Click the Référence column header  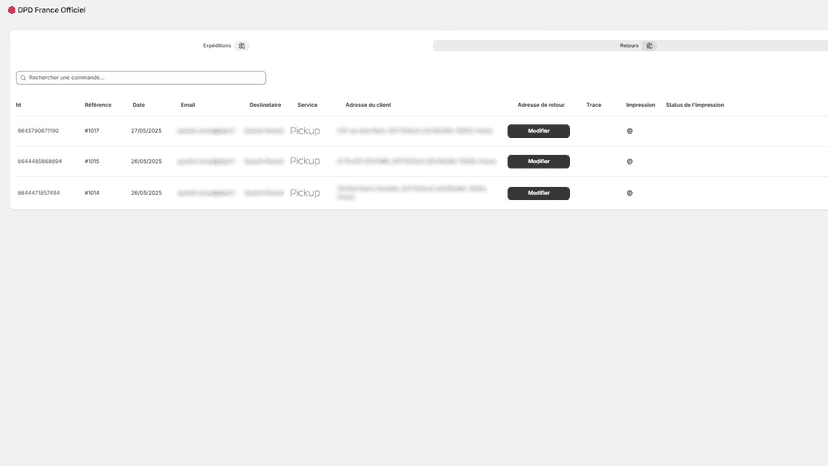tap(98, 105)
